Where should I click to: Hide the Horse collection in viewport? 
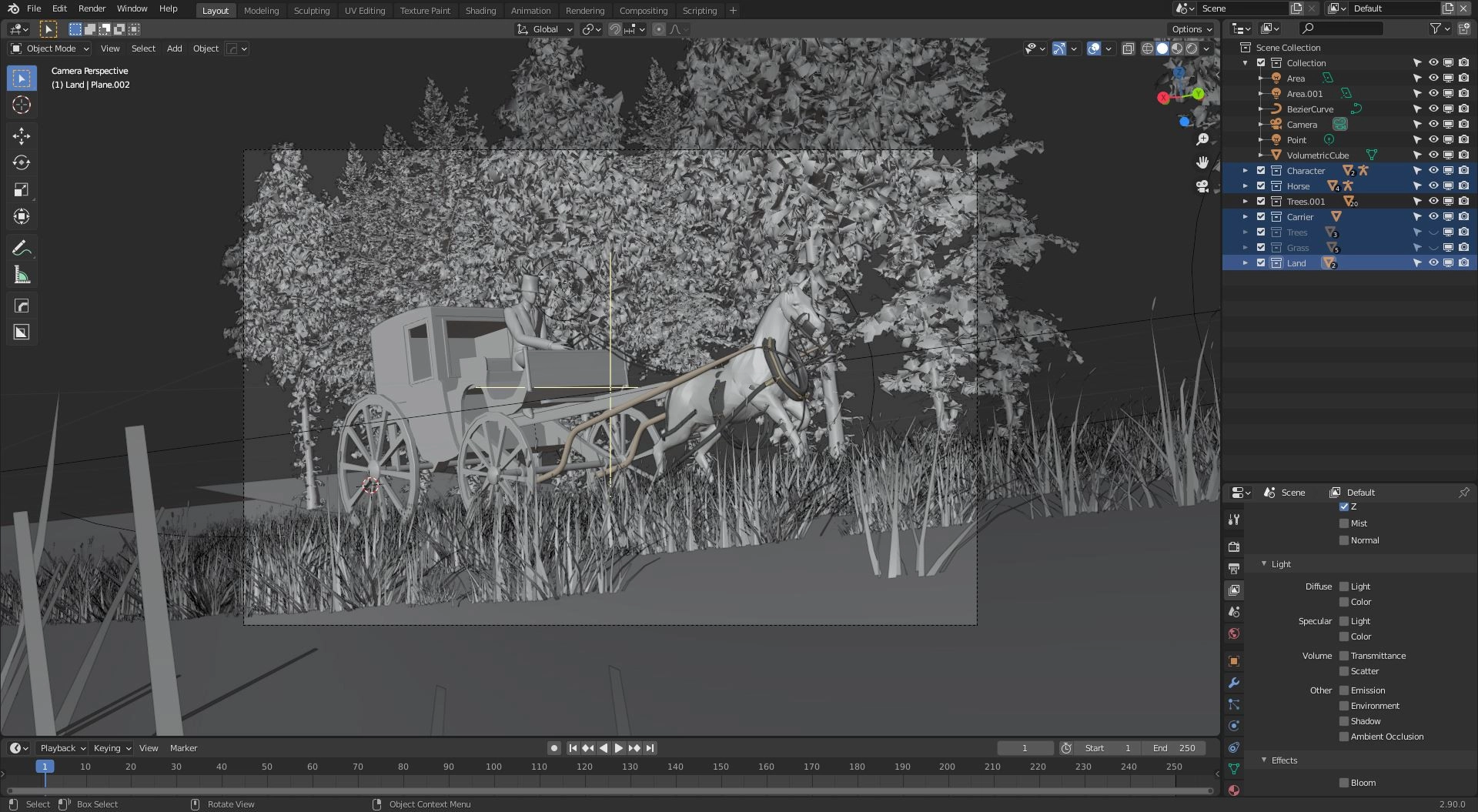(1433, 186)
